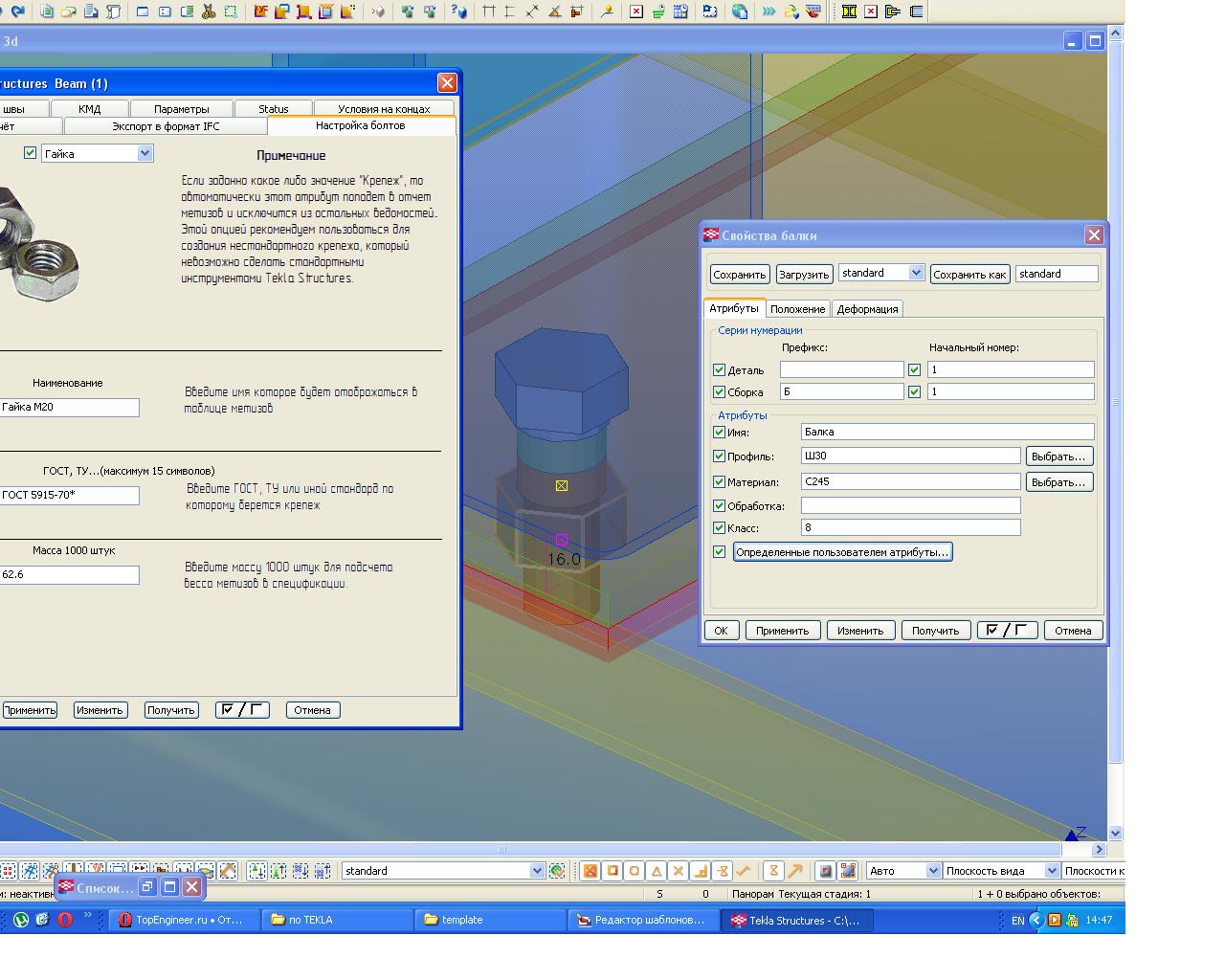Uncheck the Деталь checkbox

click(x=719, y=369)
